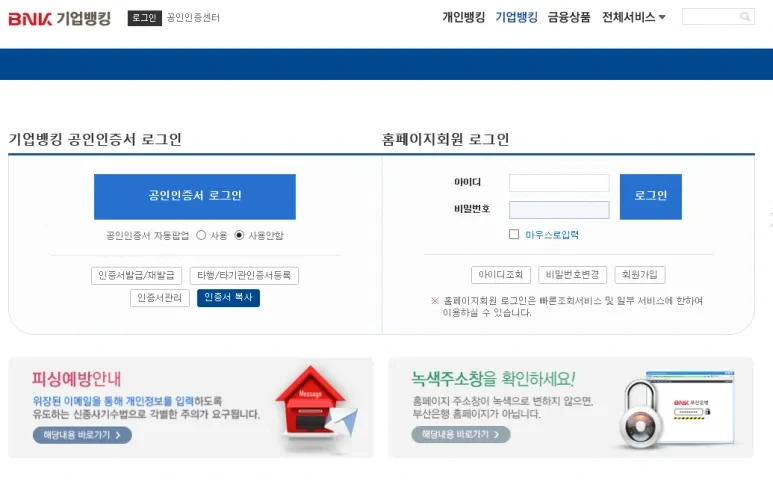Image resolution: width=773 pixels, height=482 pixels.
Task: Open the 기업뱅킹 menu
Action: tap(516, 17)
